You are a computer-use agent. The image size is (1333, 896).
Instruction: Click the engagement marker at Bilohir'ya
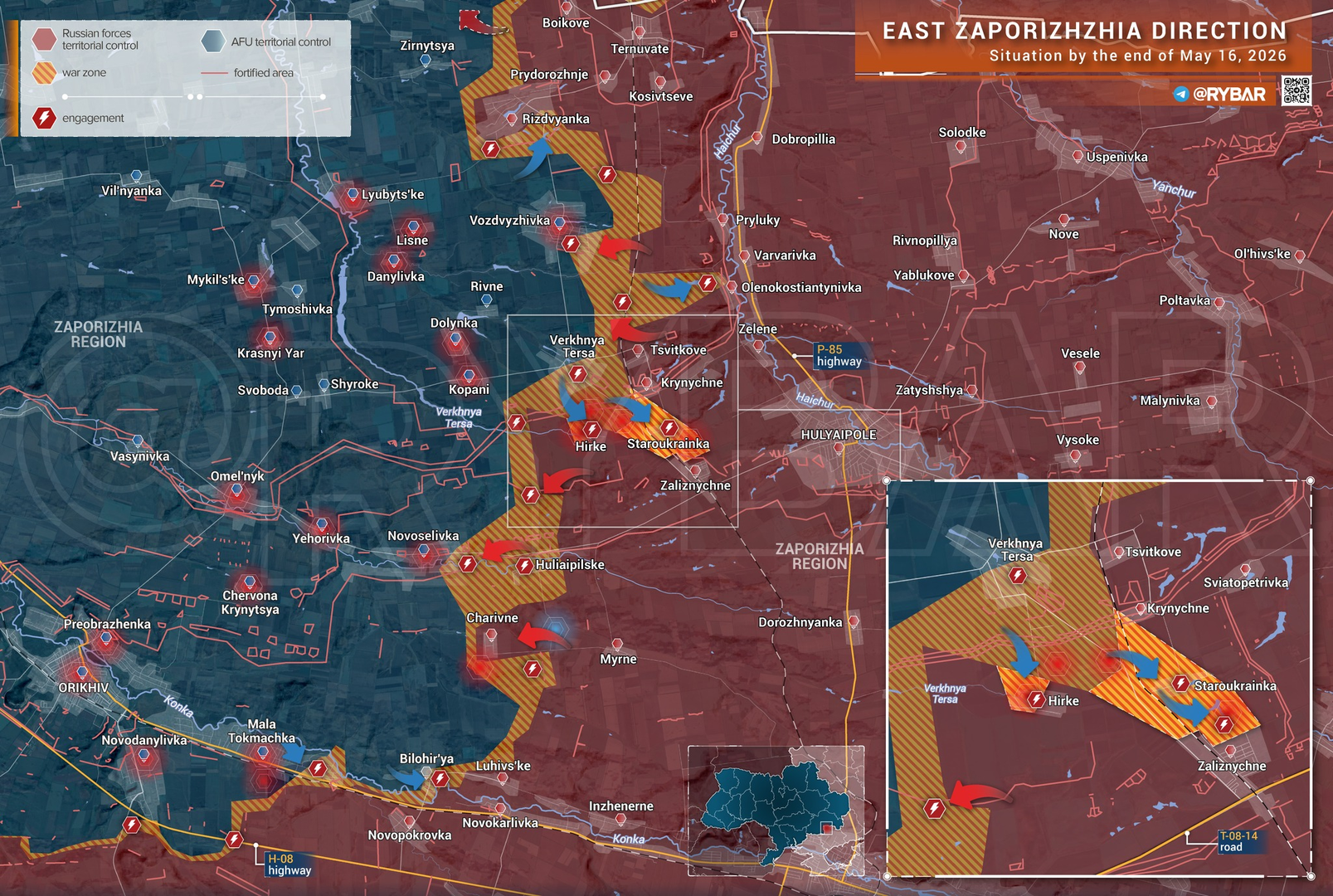coord(440,778)
